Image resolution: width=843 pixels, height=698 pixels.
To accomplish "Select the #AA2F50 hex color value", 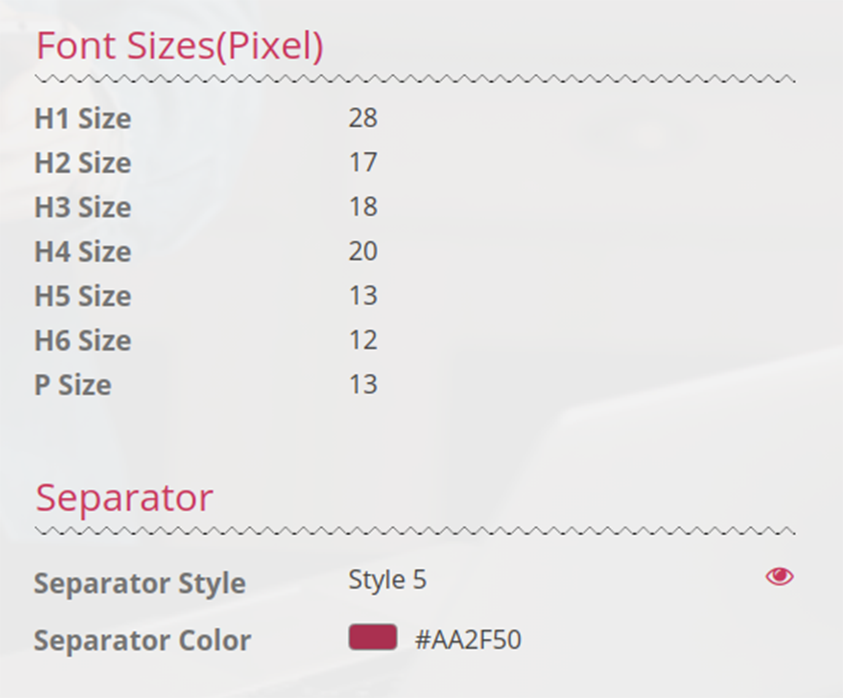I will (468, 640).
